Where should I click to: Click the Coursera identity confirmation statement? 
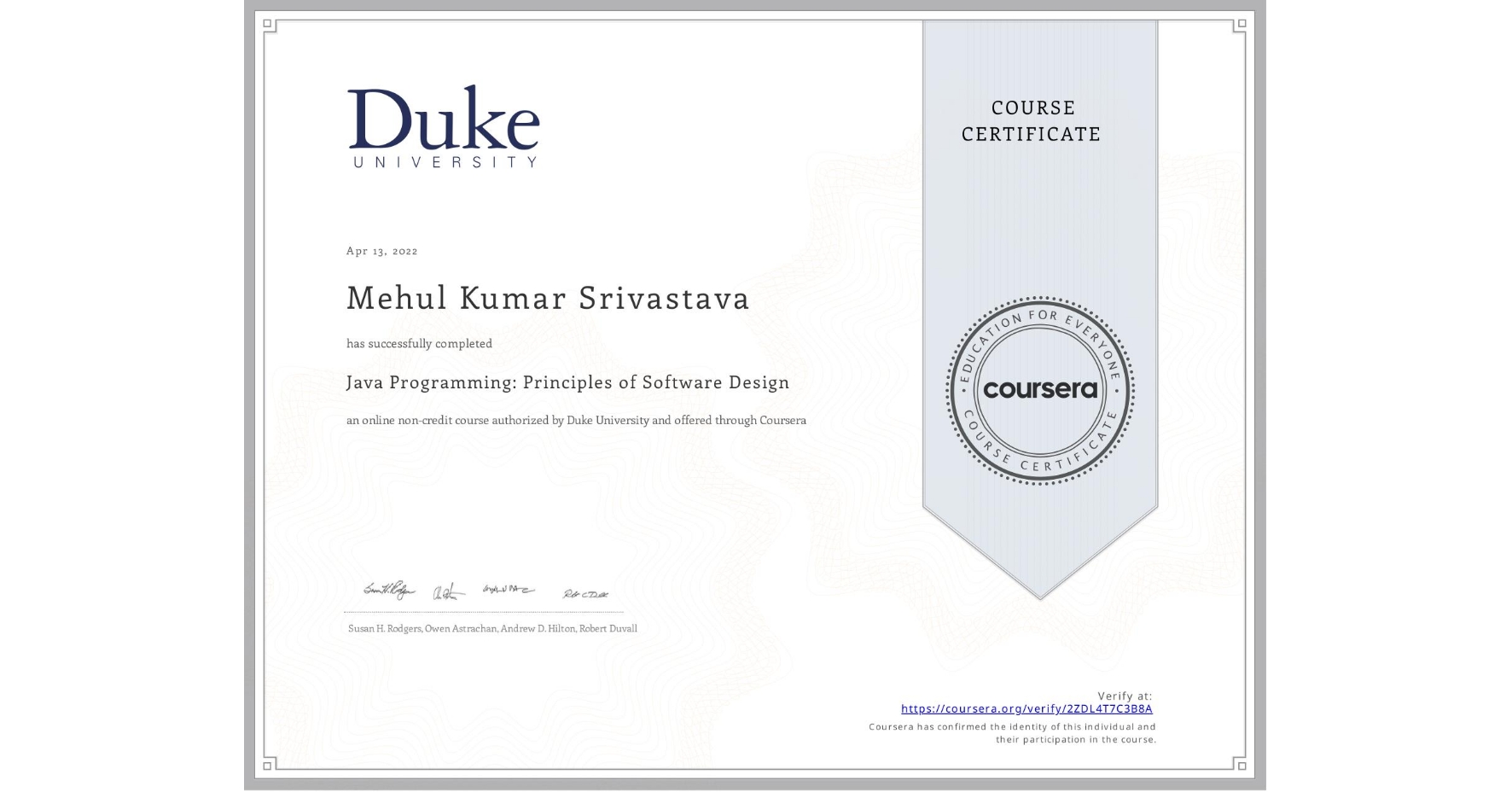1011,732
